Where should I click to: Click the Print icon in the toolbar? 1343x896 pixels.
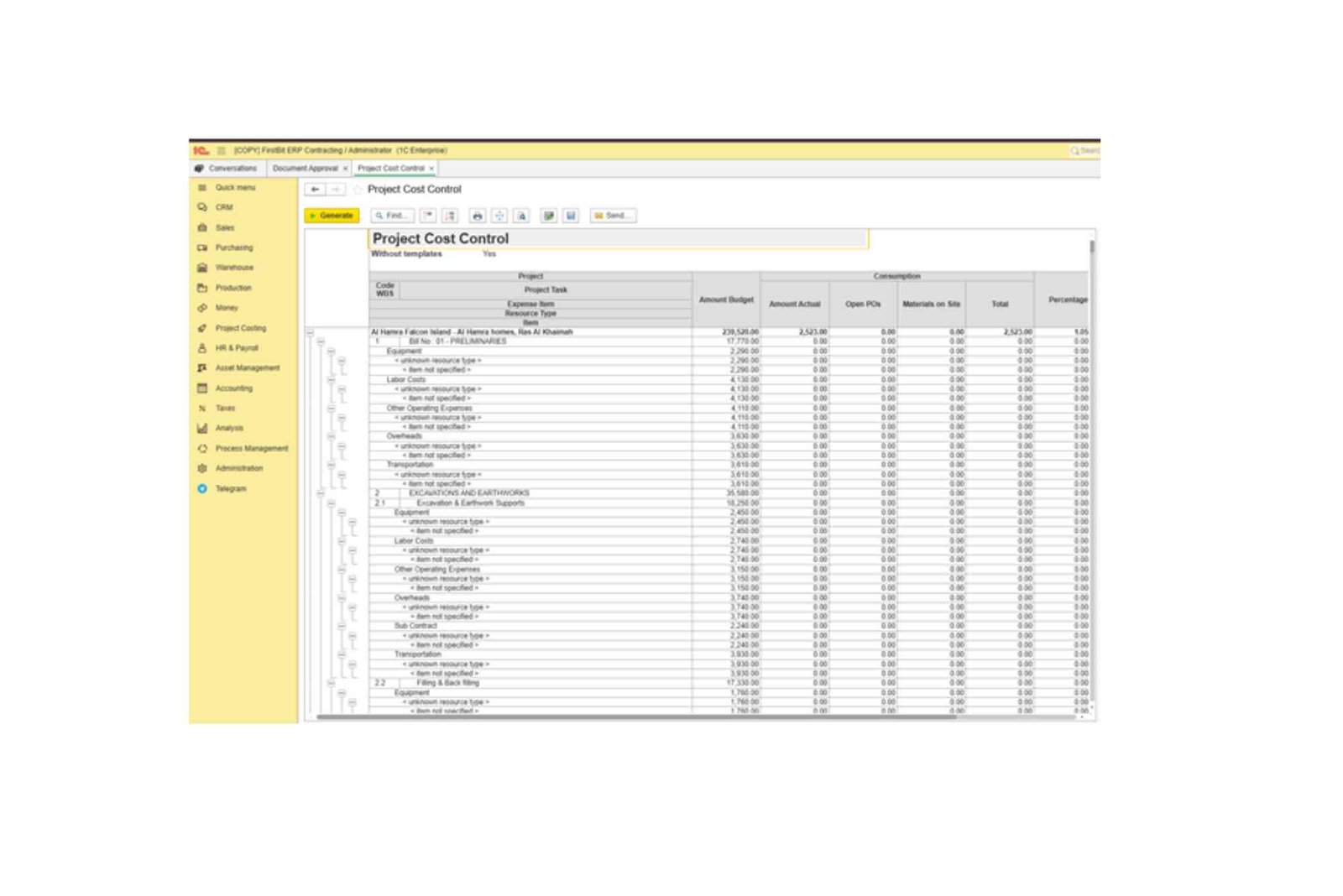tap(477, 216)
